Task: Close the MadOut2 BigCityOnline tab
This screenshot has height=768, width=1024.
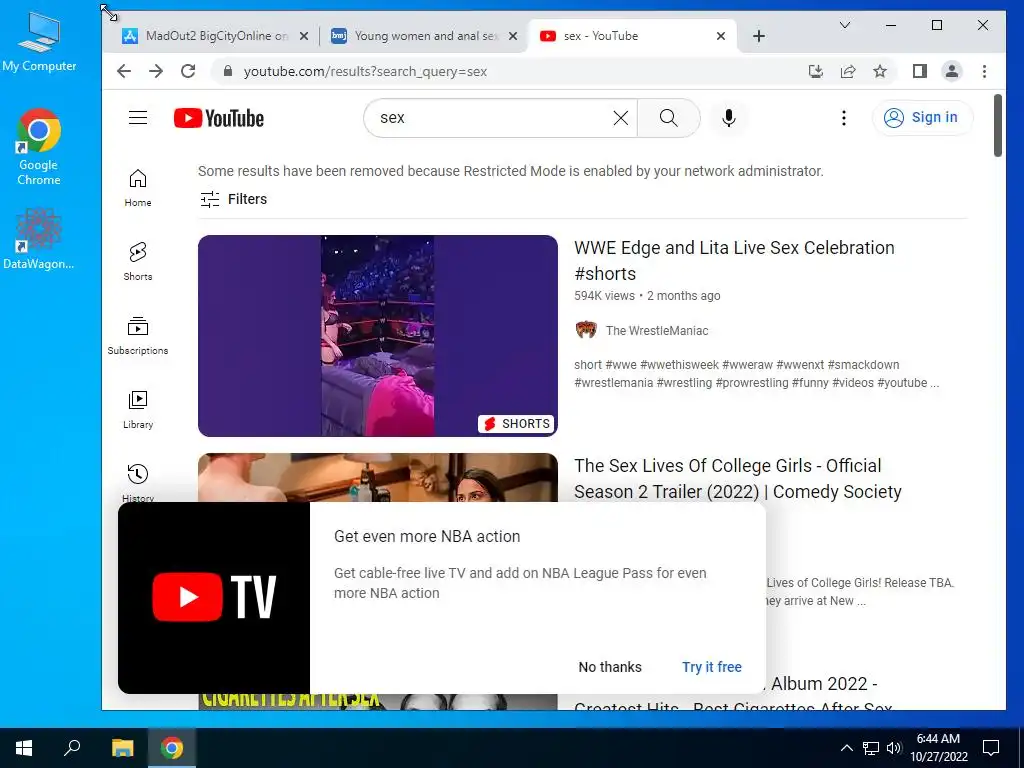Action: point(304,36)
